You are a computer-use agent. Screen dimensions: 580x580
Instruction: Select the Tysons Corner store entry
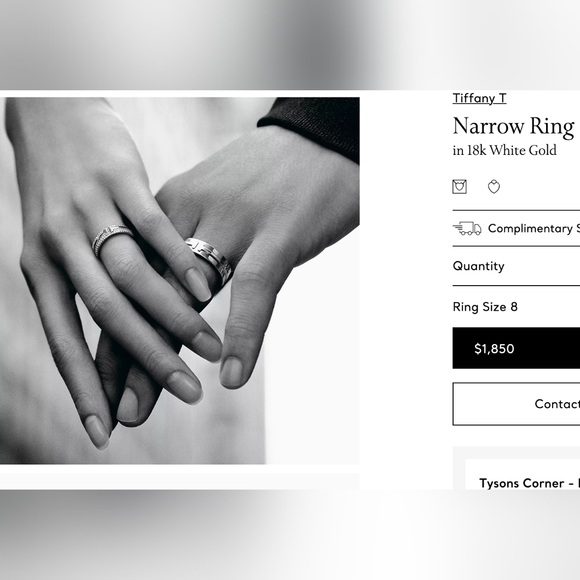(529, 483)
